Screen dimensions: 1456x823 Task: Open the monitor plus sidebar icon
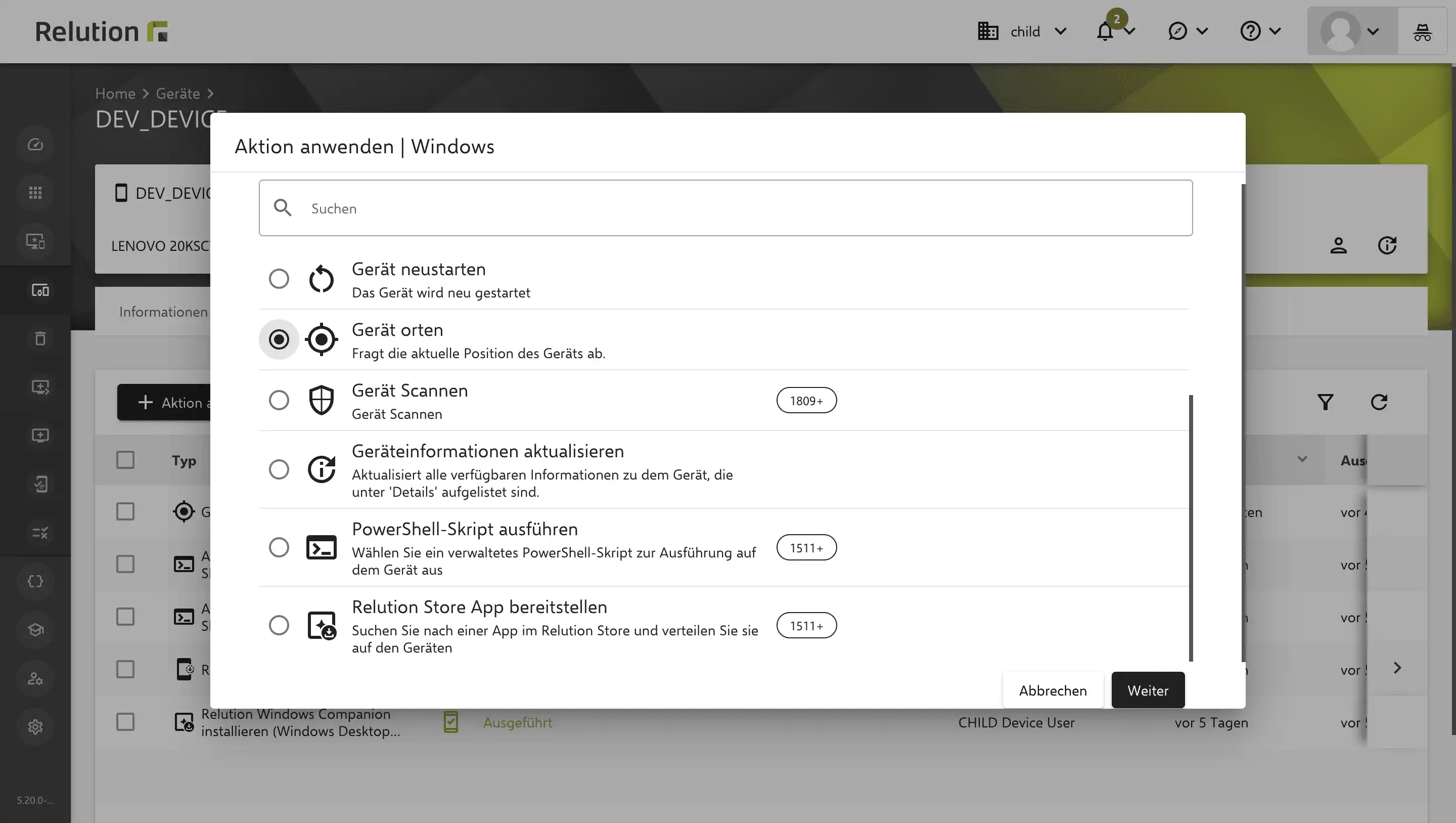pyautogui.click(x=40, y=436)
